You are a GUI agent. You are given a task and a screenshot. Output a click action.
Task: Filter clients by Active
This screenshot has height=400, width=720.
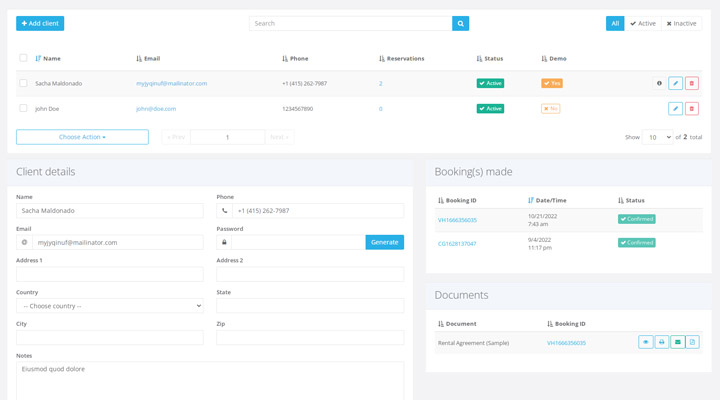click(x=642, y=23)
